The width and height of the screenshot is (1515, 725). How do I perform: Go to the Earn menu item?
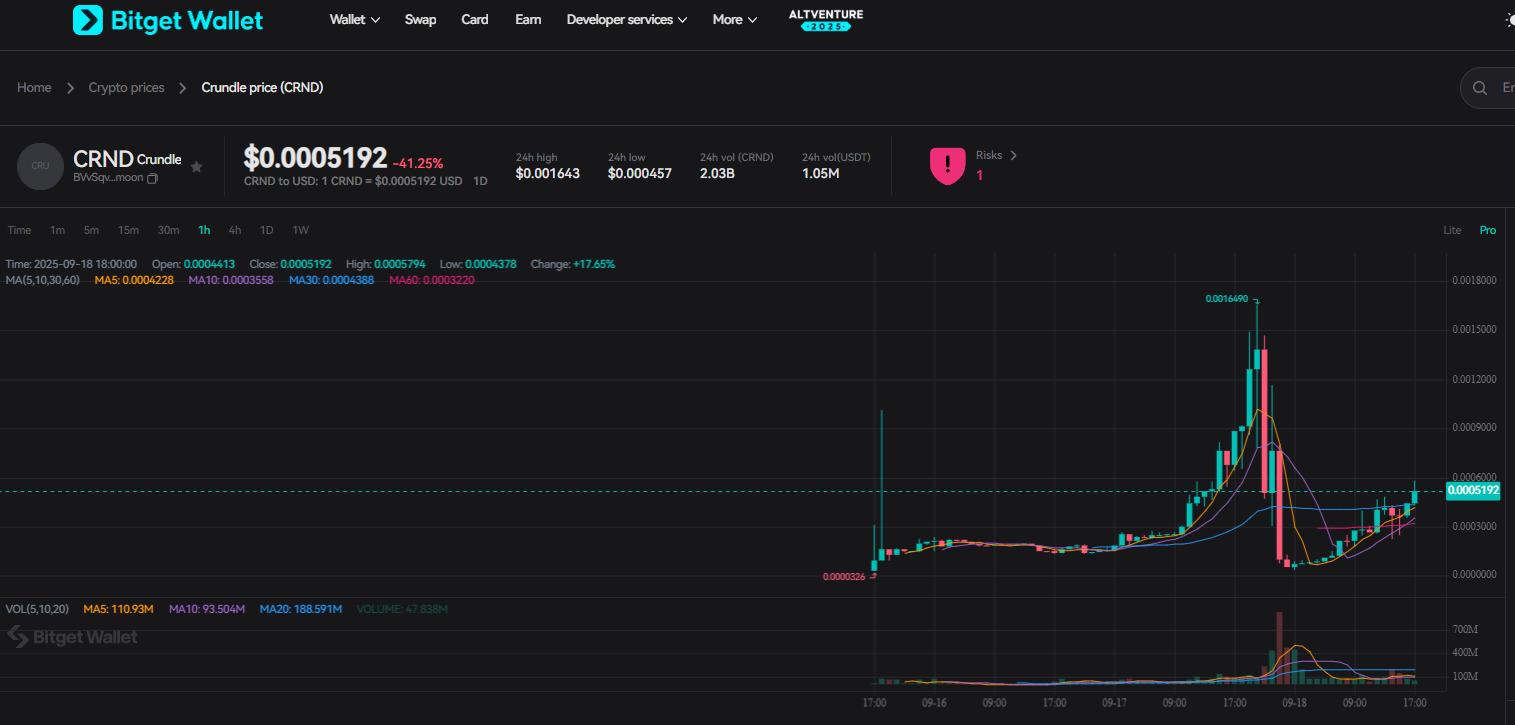pyautogui.click(x=528, y=20)
